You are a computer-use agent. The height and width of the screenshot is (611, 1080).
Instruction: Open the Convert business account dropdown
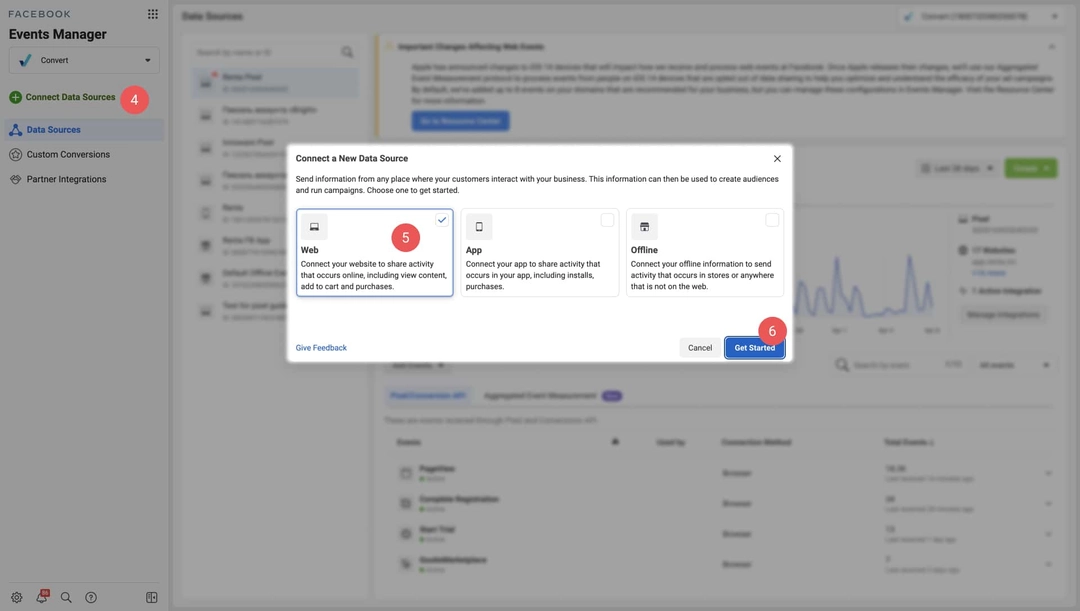(84, 60)
